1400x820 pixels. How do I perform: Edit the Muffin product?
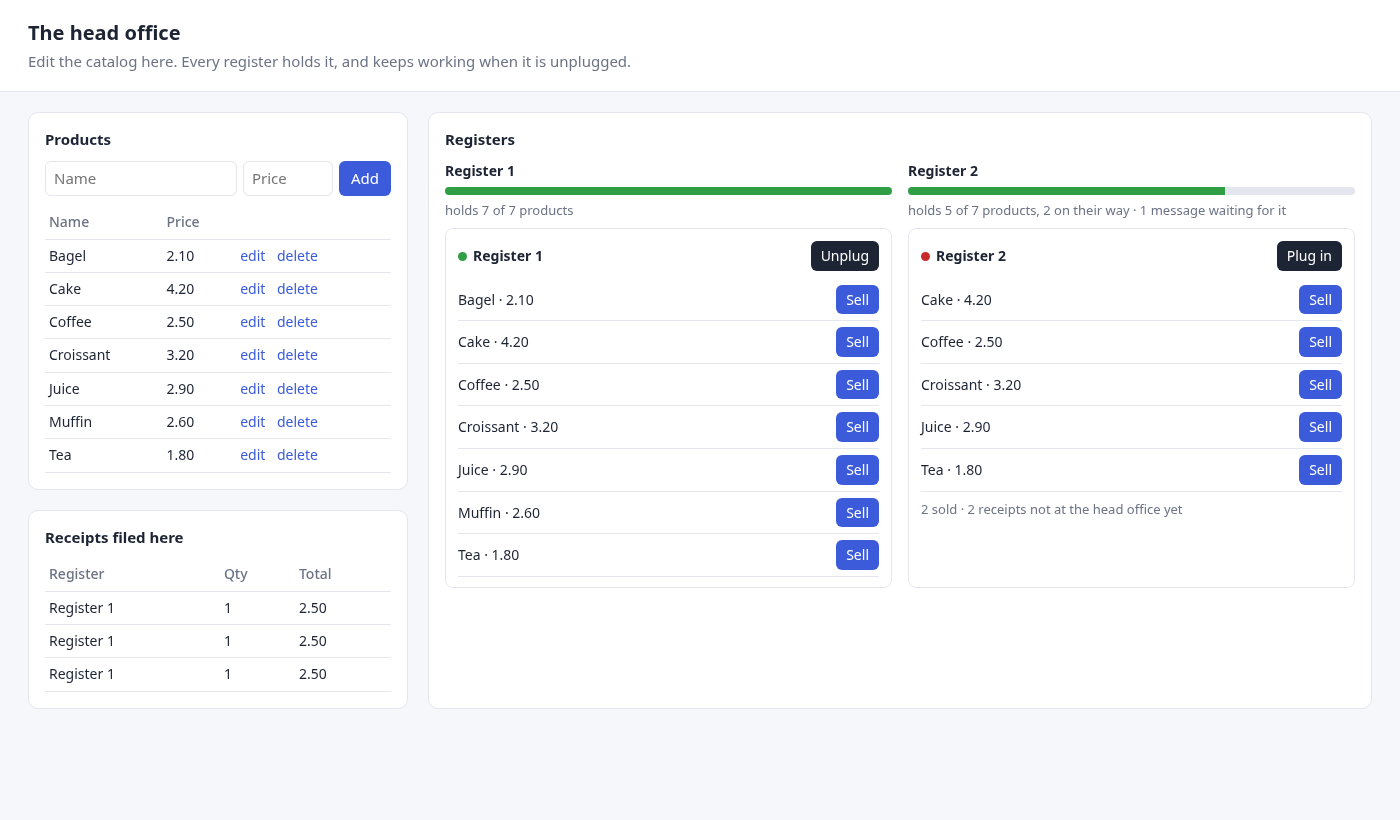[253, 422]
